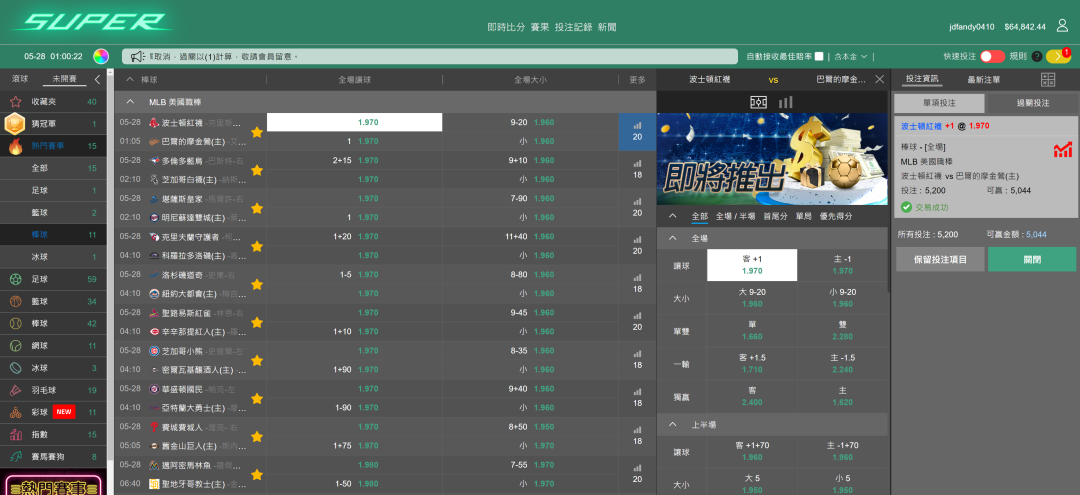
Task: Open 賽果 in the top menu
Action: pyautogui.click(x=540, y=28)
